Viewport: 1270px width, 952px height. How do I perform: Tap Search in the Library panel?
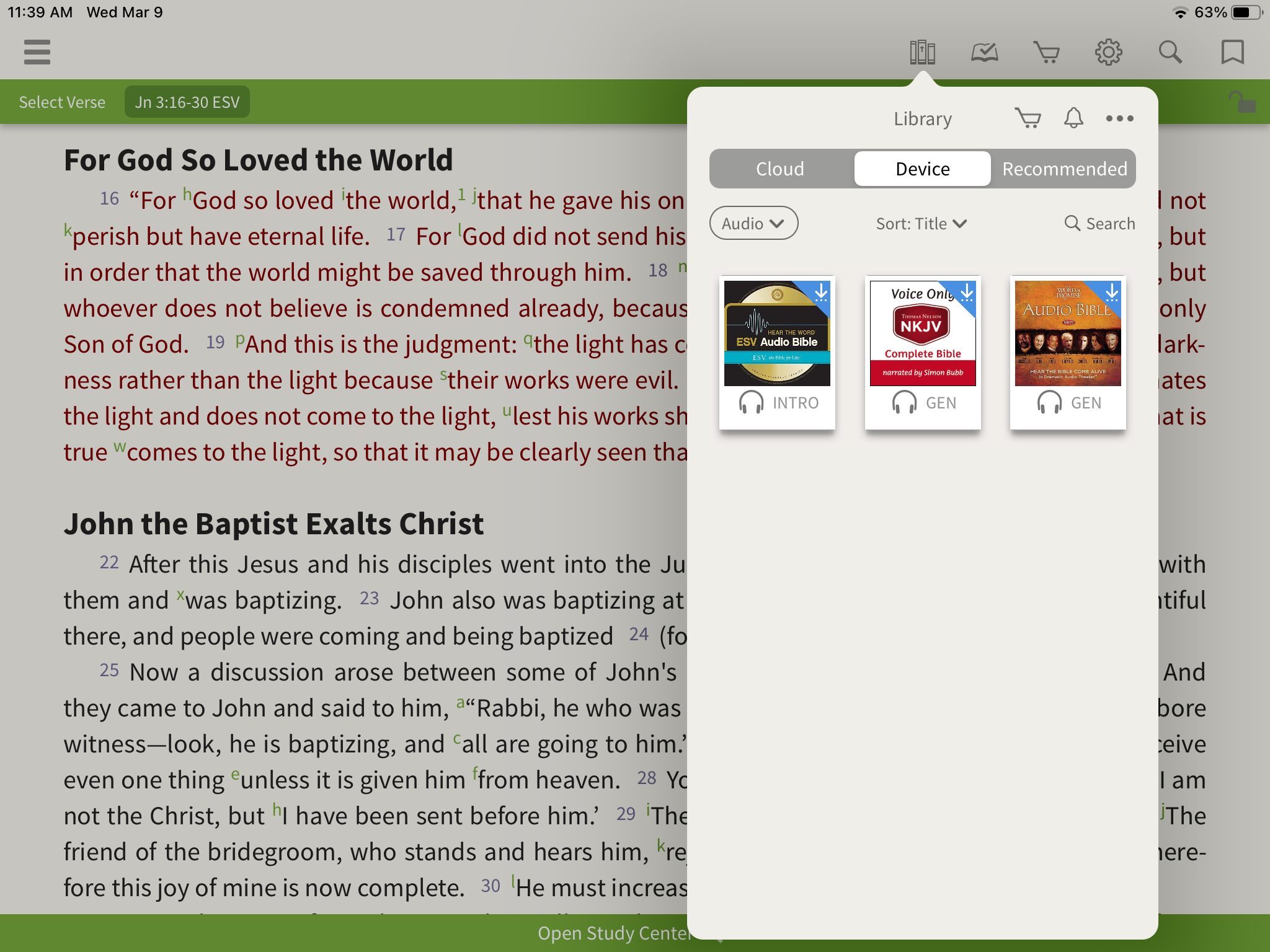click(1099, 224)
